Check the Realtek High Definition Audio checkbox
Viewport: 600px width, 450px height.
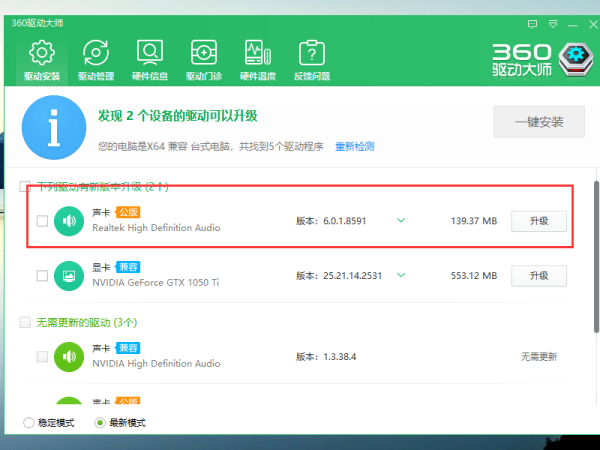point(42,221)
